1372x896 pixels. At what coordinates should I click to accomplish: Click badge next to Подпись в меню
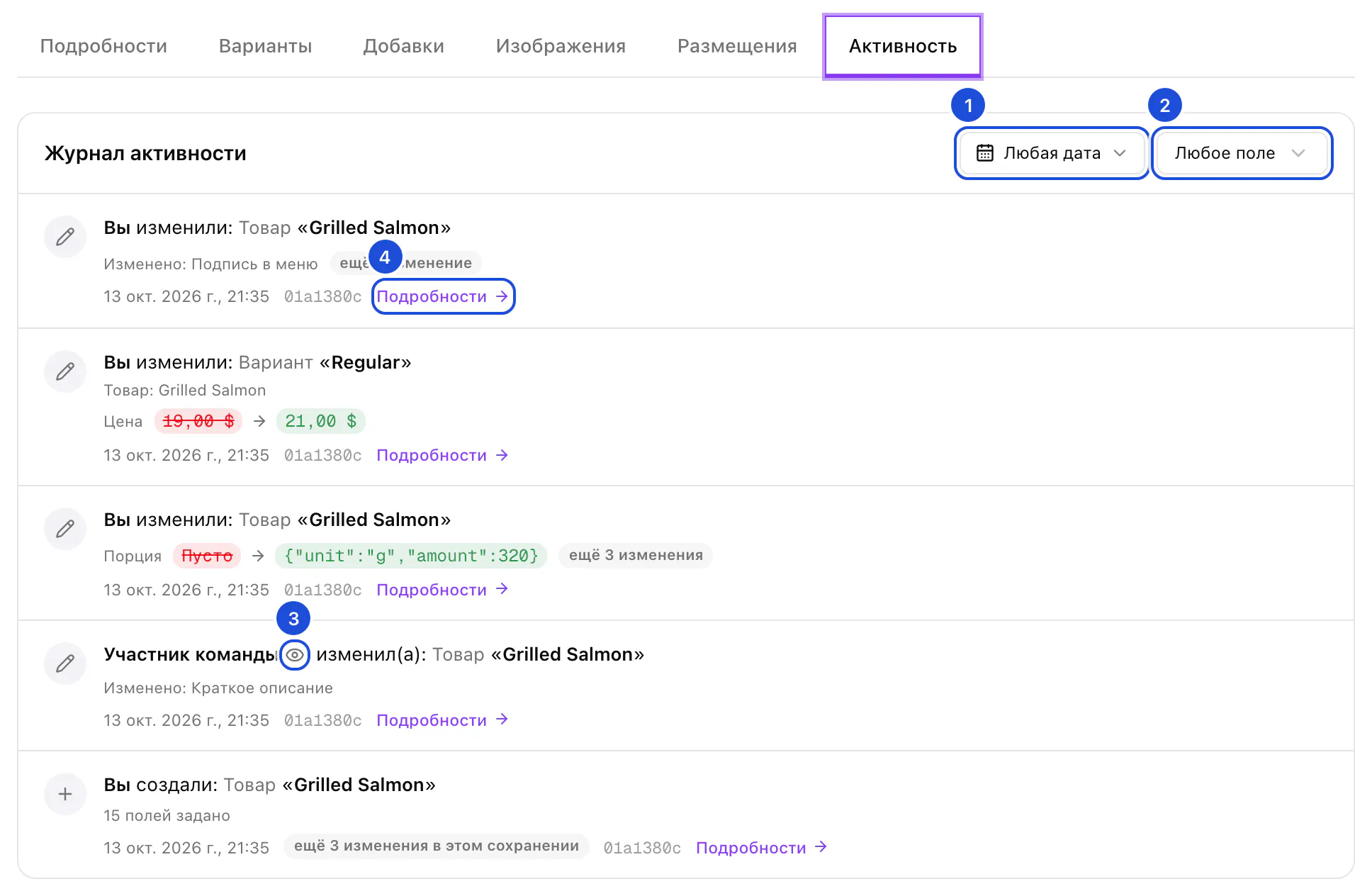click(x=406, y=263)
